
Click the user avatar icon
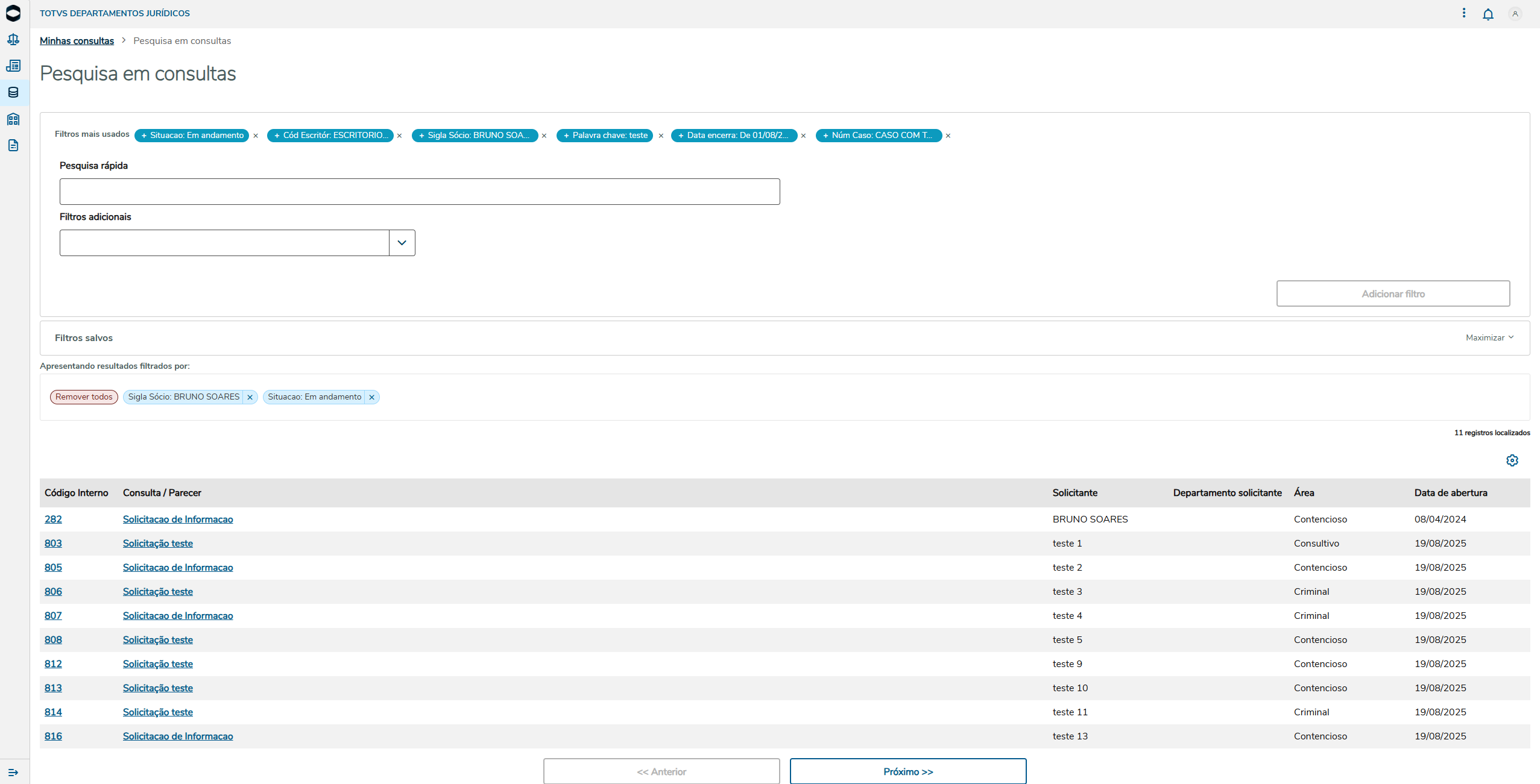coord(1515,14)
